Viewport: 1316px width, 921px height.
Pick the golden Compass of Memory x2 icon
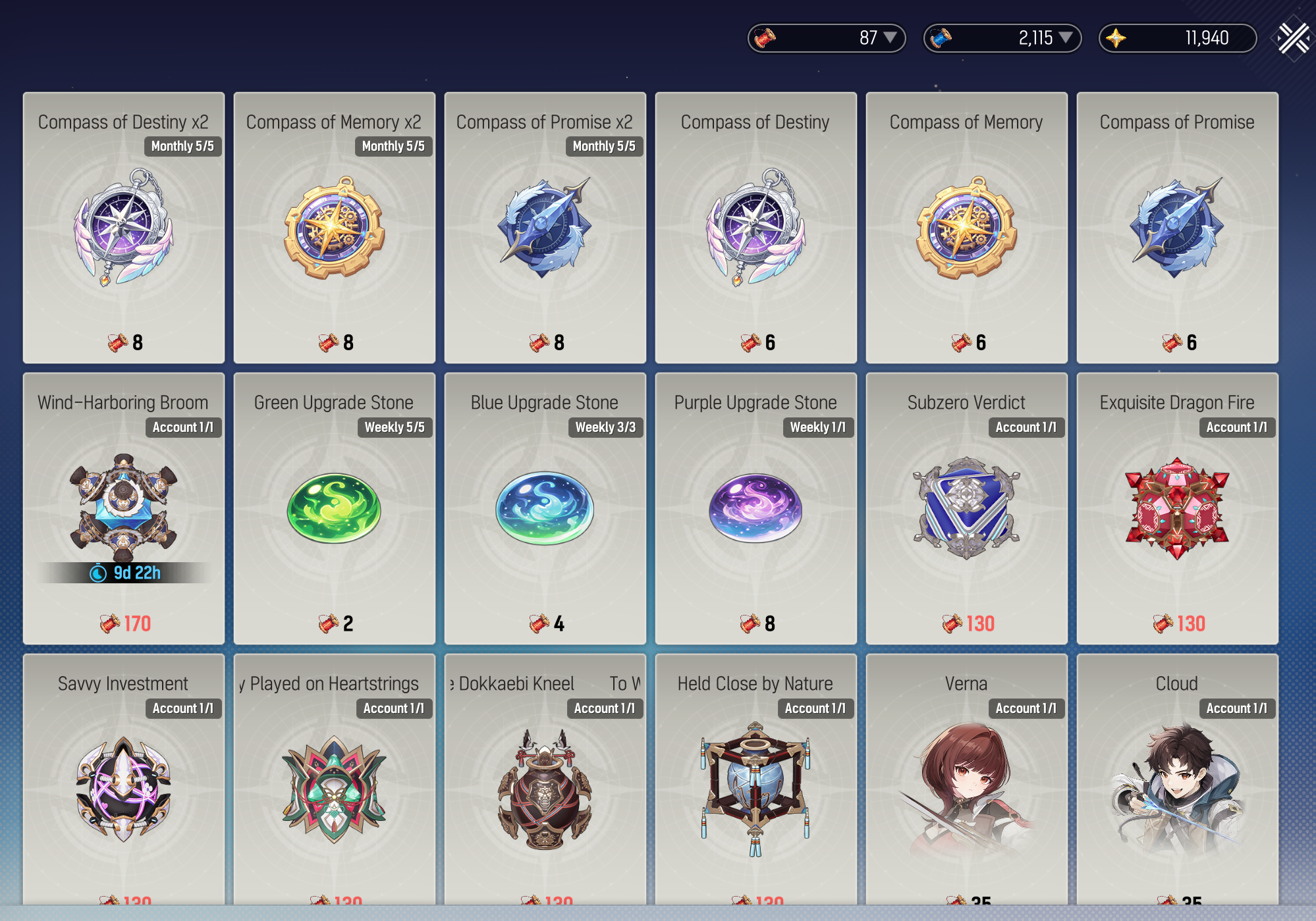click(x=335, y=227)
